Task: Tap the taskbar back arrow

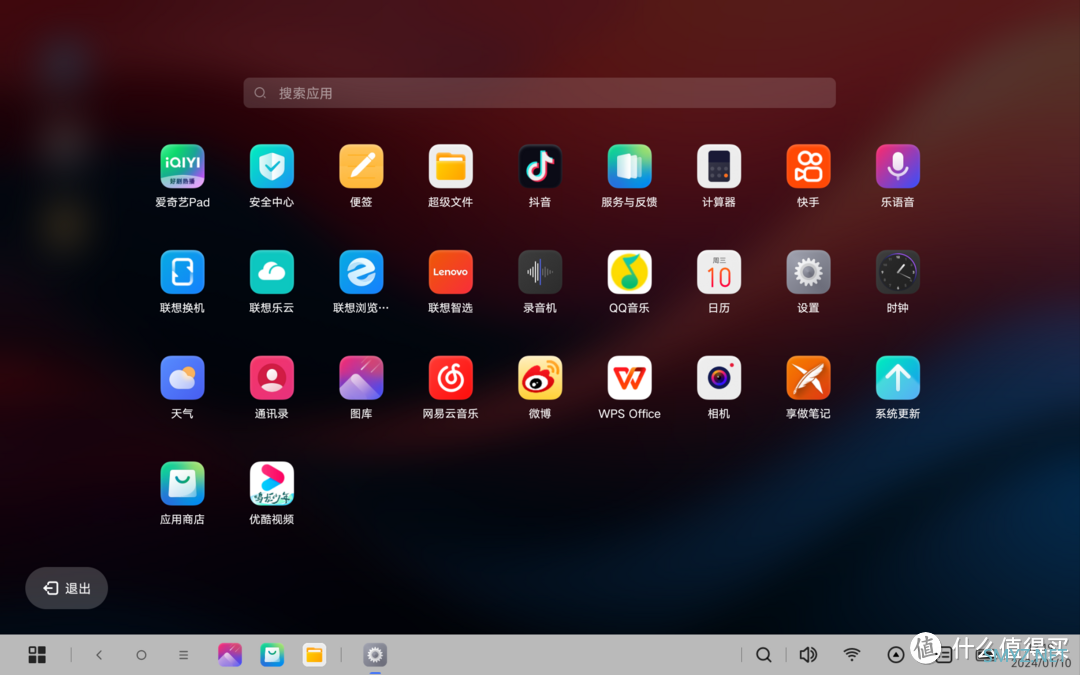Action: 99,655
